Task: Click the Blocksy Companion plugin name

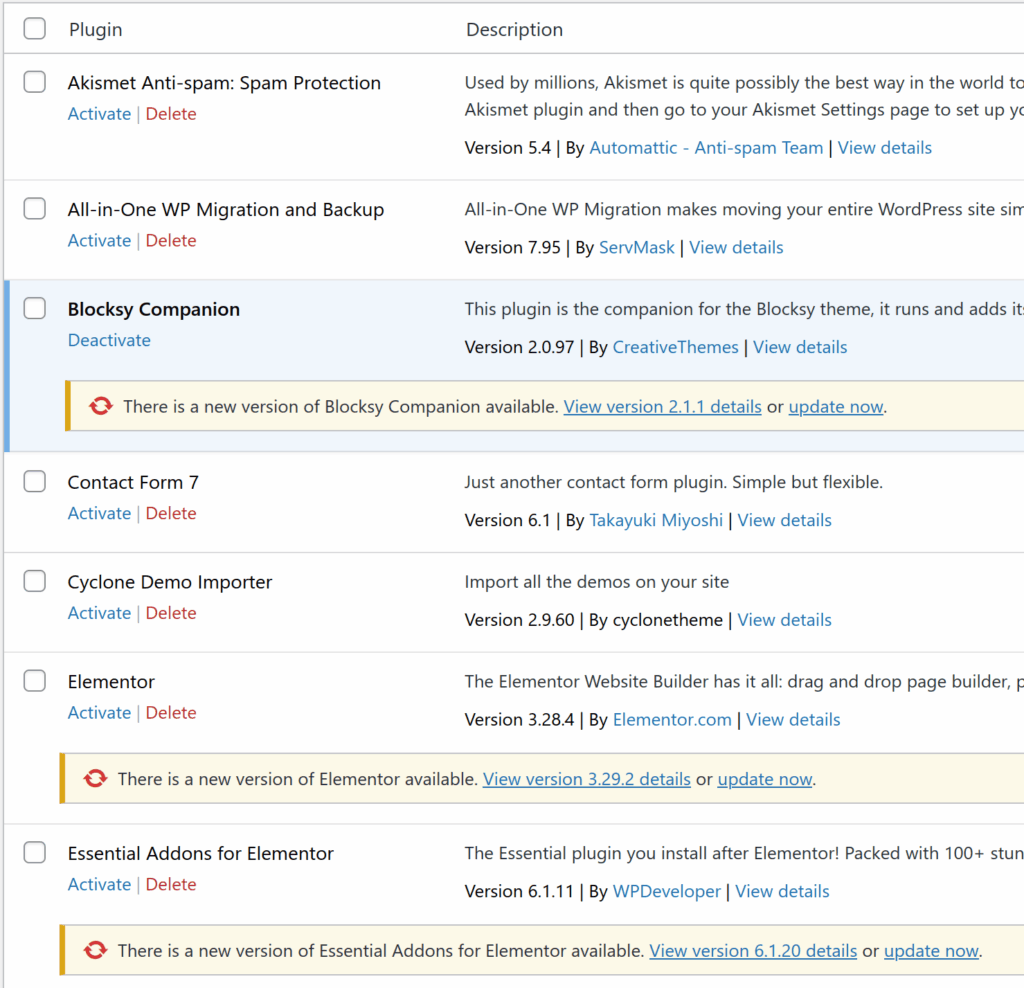Action: (x=153, y=309)
